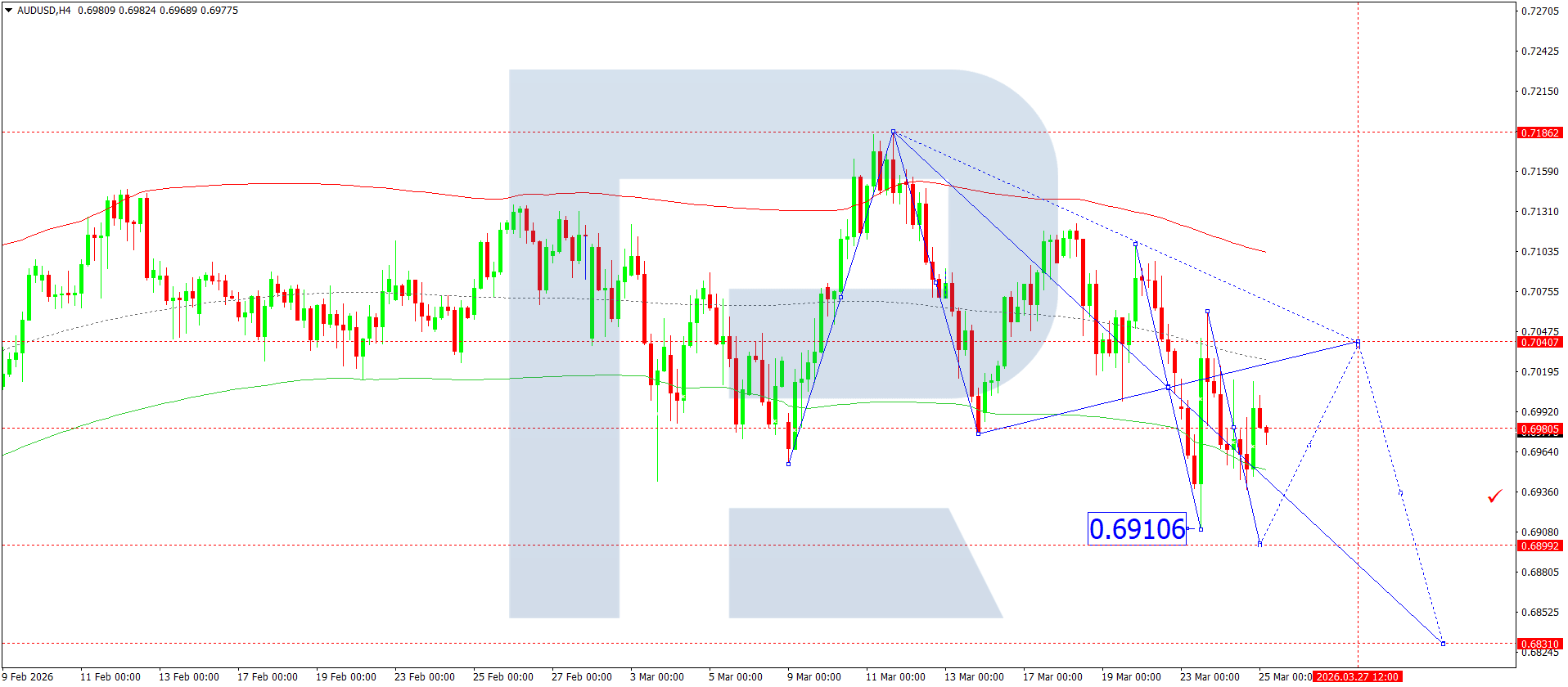Click the 11 Mar 00:00 time axis label
The height and width of the screenshot is (687, 1568).
point(895,676)
